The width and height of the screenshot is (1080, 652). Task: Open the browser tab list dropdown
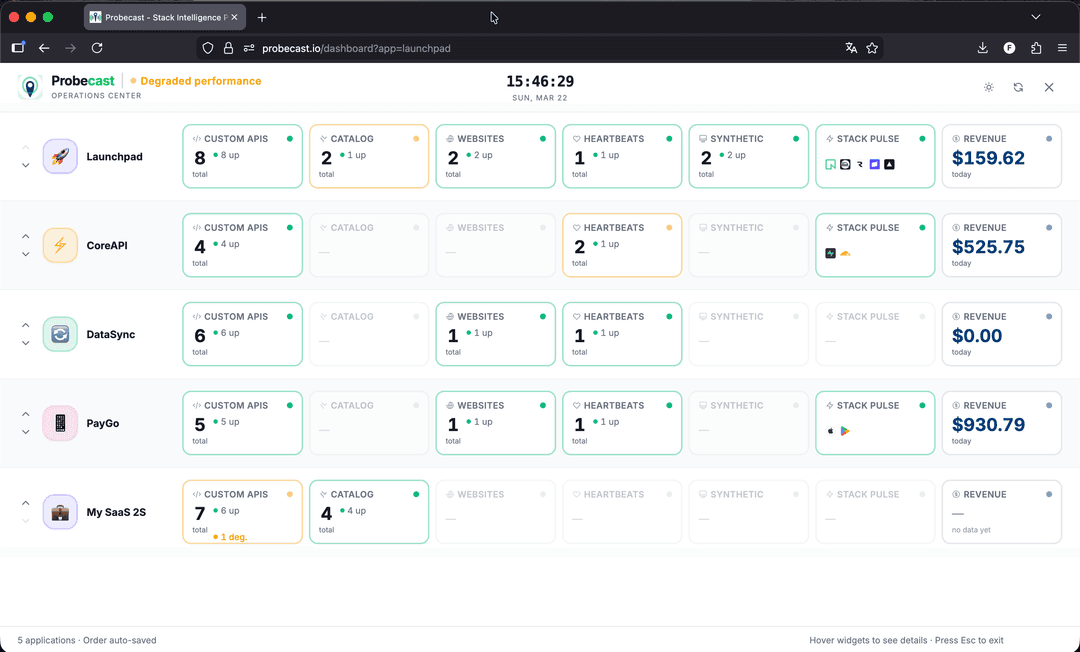tap(1035, 16)
